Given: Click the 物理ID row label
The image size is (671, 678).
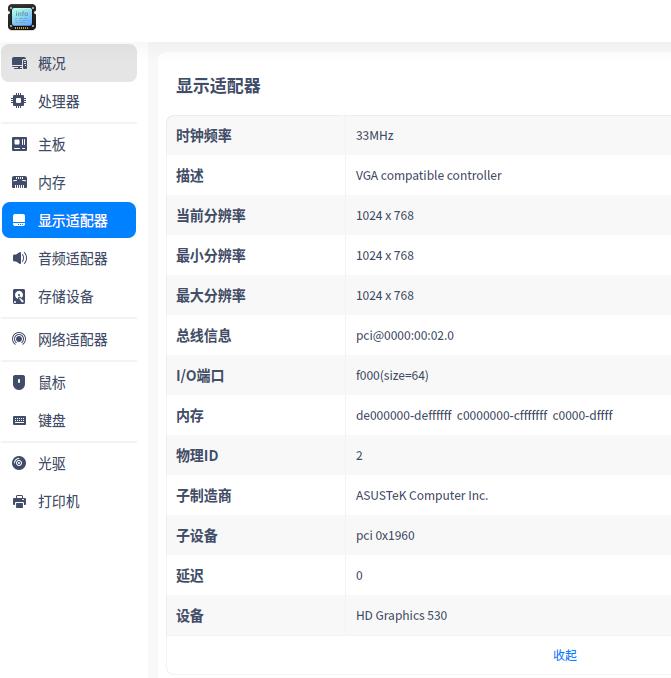Looking at the screenshot, I should (197, 455).
